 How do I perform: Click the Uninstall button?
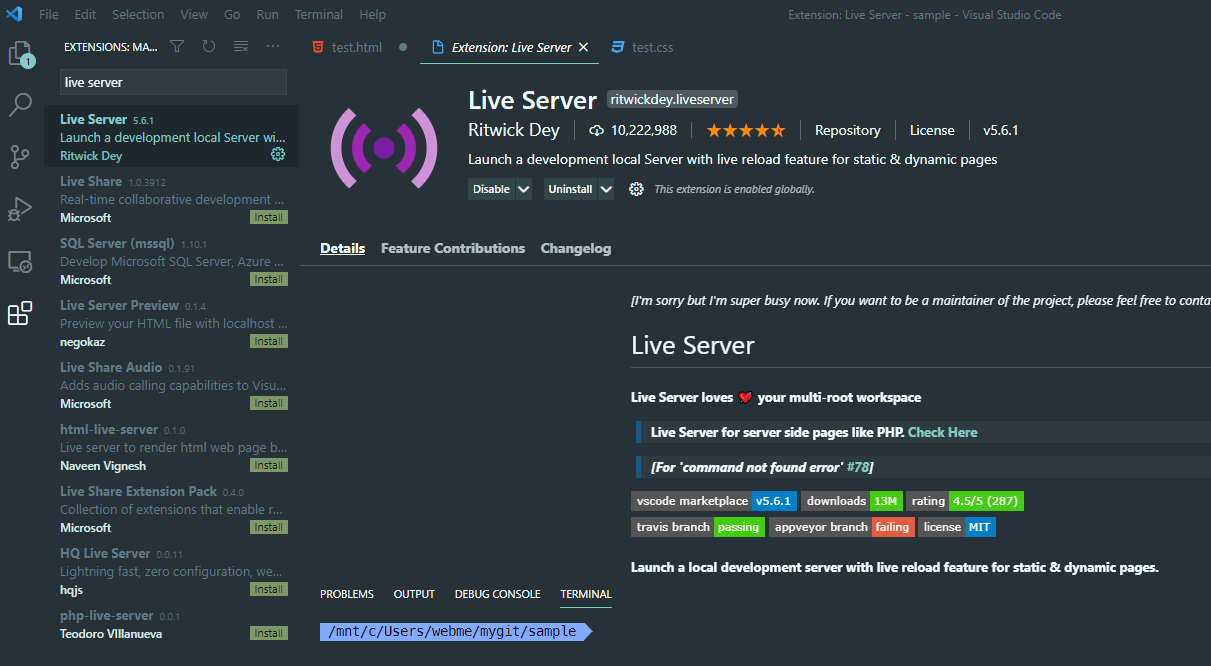[570, 189]
